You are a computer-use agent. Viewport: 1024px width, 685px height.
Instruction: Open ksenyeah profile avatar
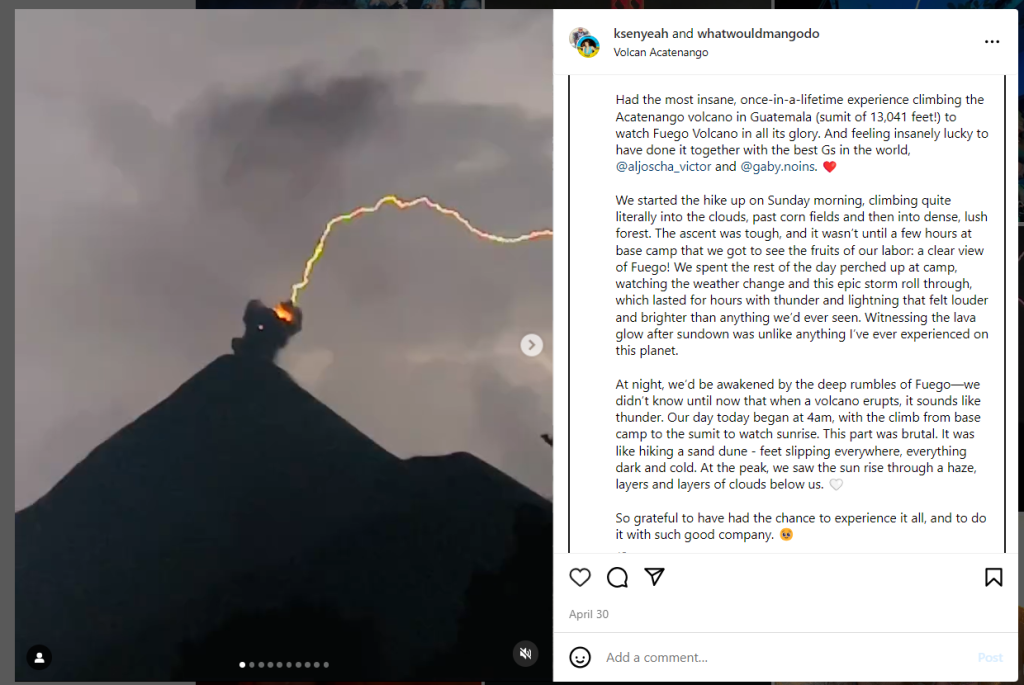point(584,42)
